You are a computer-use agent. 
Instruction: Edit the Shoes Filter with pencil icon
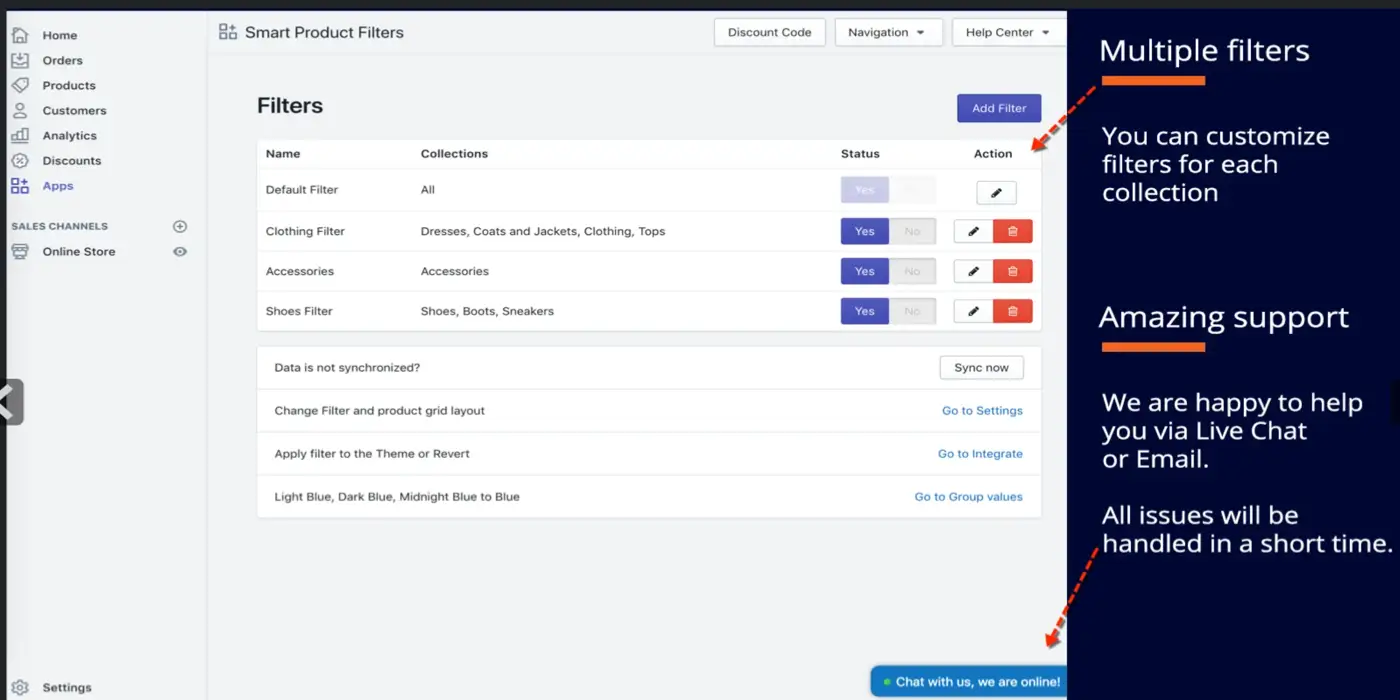pos(973,311)
